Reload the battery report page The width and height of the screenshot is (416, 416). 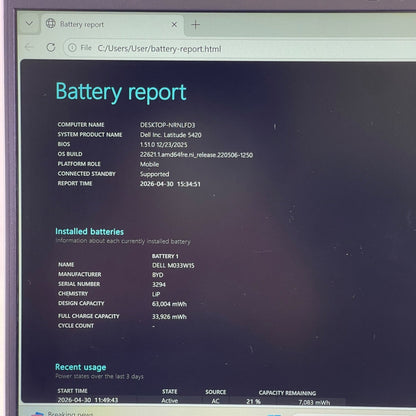(51, 47)
